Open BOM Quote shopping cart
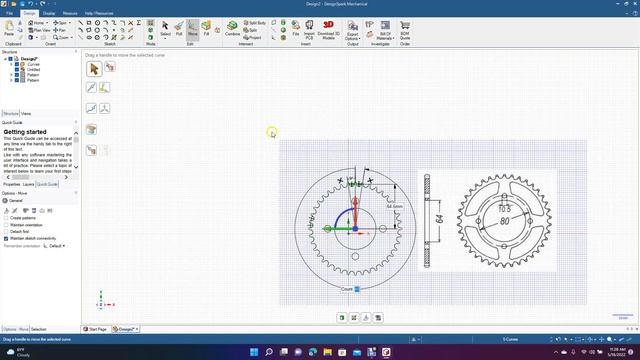The width and height of the screenshot is (640, 360). point(405,29)
